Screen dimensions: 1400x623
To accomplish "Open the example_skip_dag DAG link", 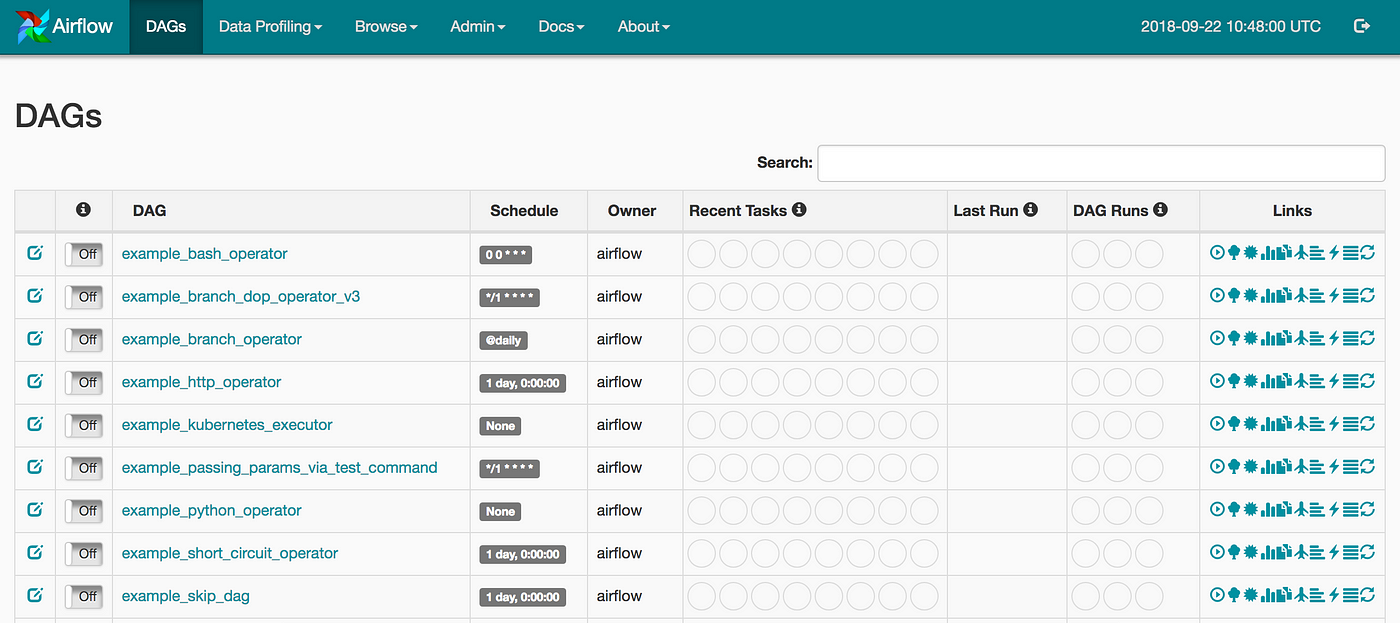I will click(185, 596).
